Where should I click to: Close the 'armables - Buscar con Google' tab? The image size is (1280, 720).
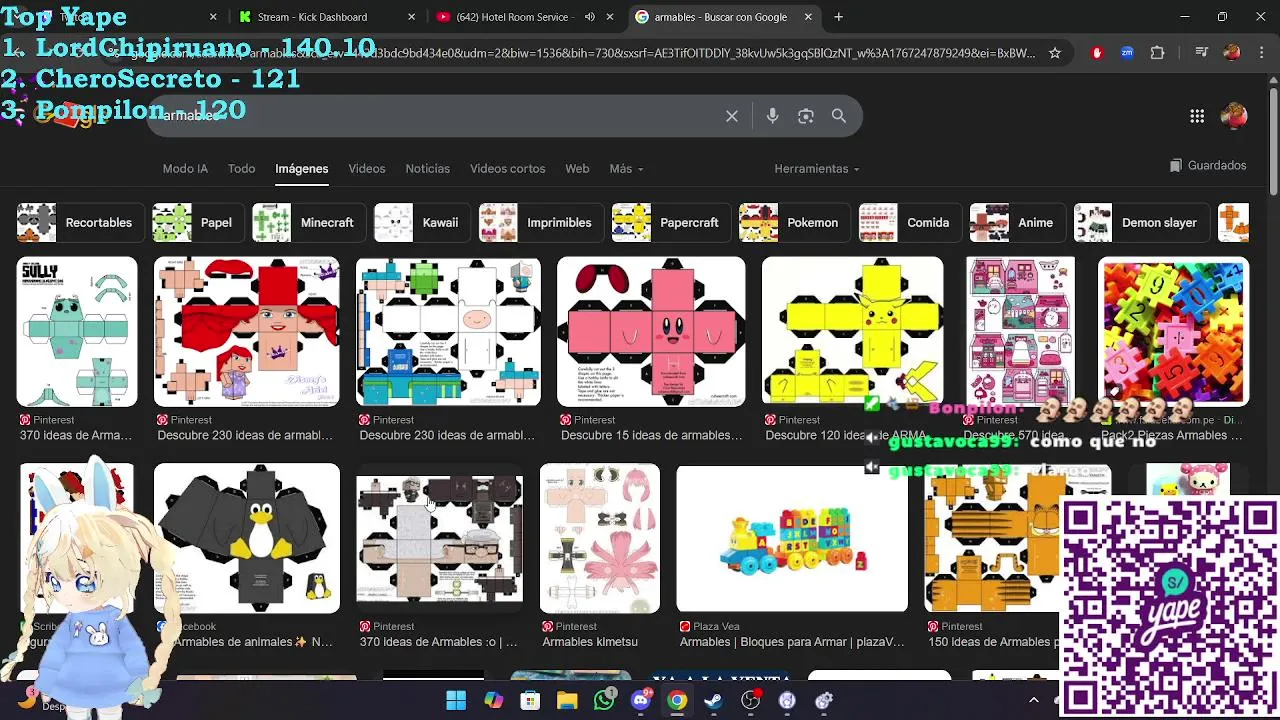[808, 17]
